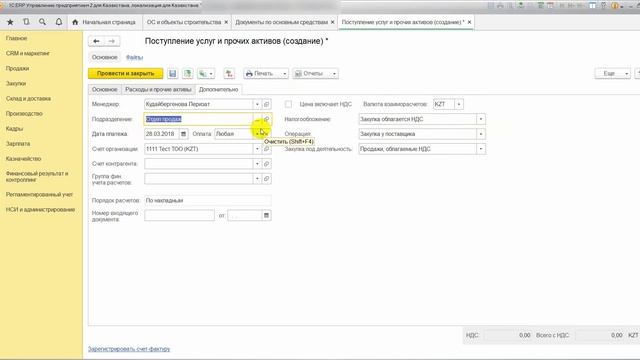The width and height of the screenshot is (640, 360).
Task: Switch to Основное form tab
Action: (x=104, y=89)
